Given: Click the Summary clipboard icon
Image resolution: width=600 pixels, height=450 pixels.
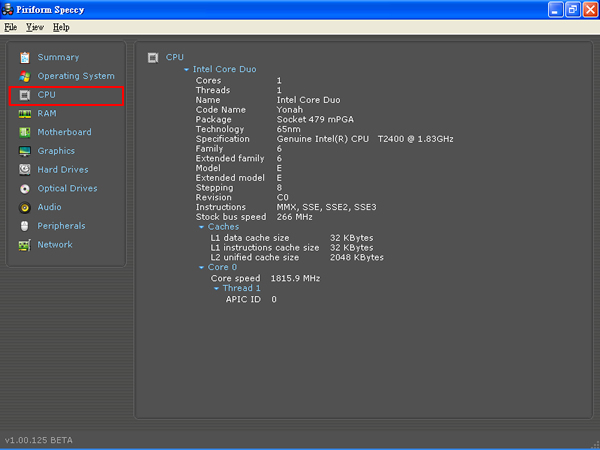Looking at the screenshot, I should [25, 57].
